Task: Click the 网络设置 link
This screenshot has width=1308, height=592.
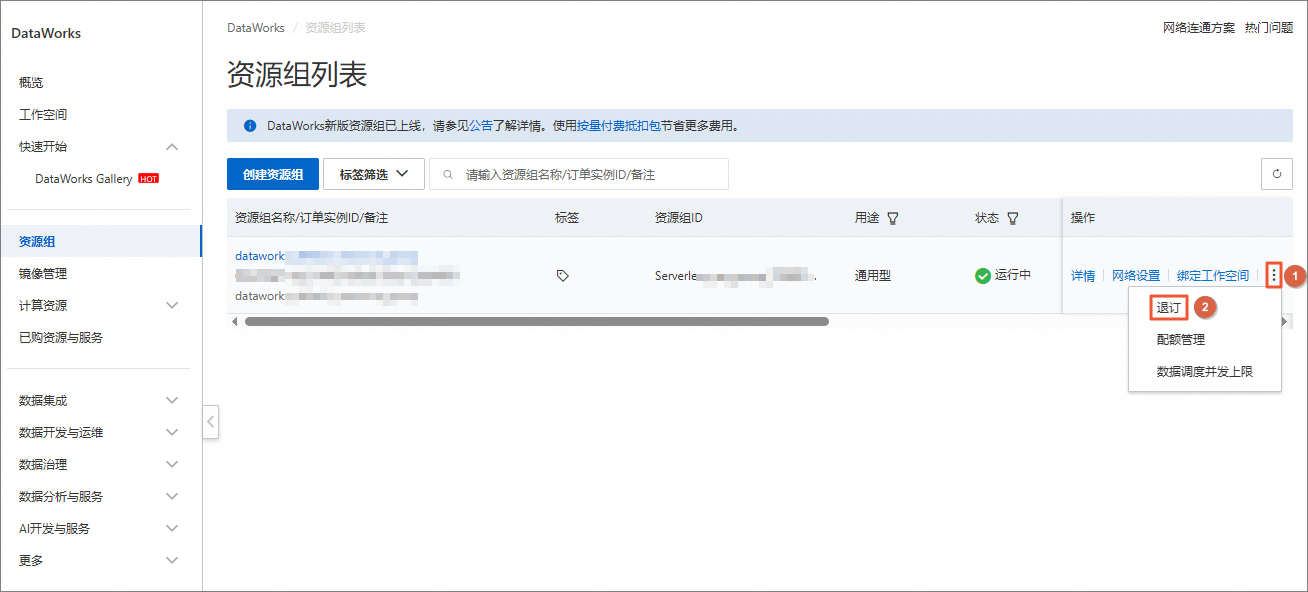Action: [1136, 276]
